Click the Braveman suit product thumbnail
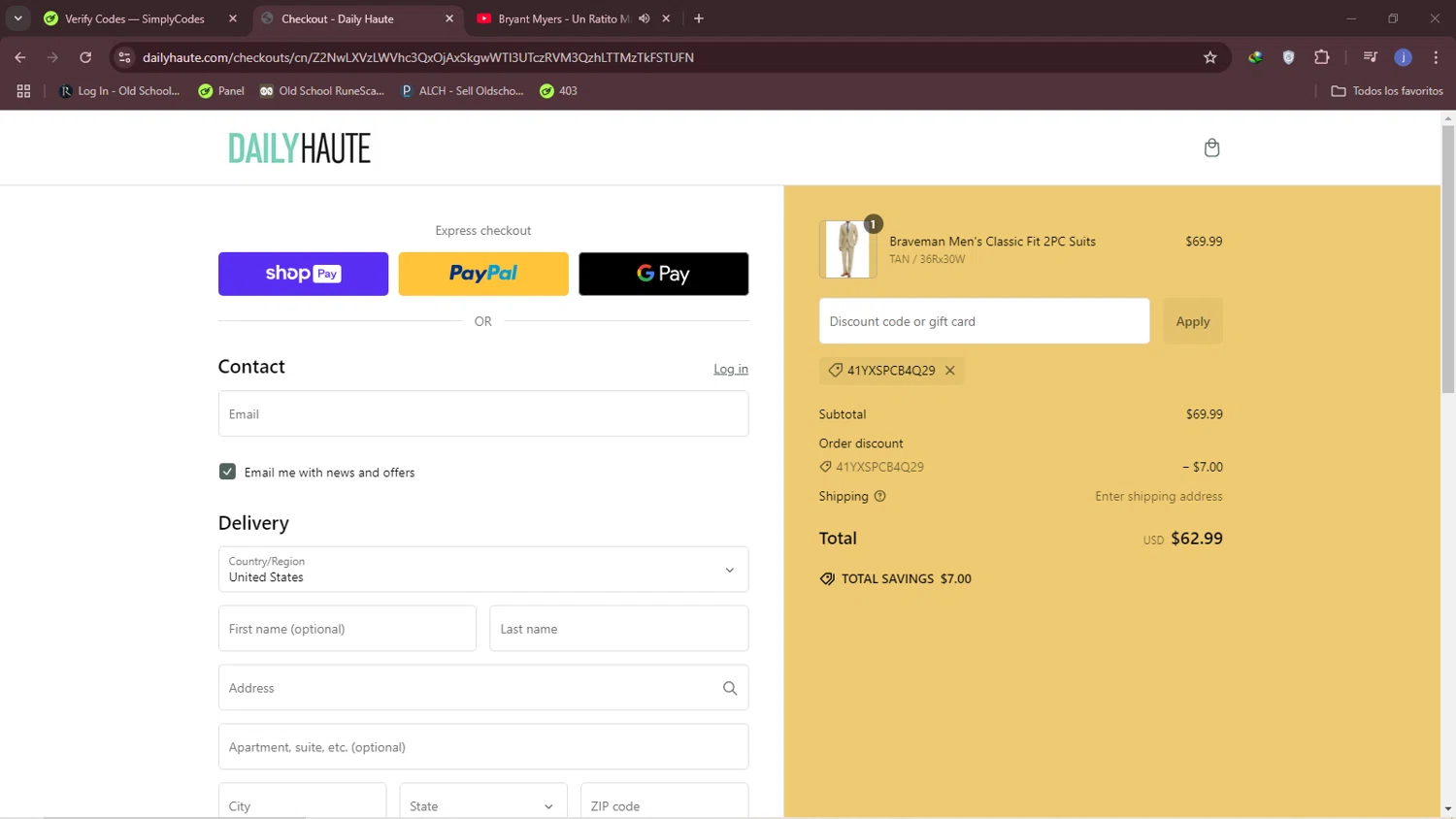The image size is (1456, 819). coord(847,249)
